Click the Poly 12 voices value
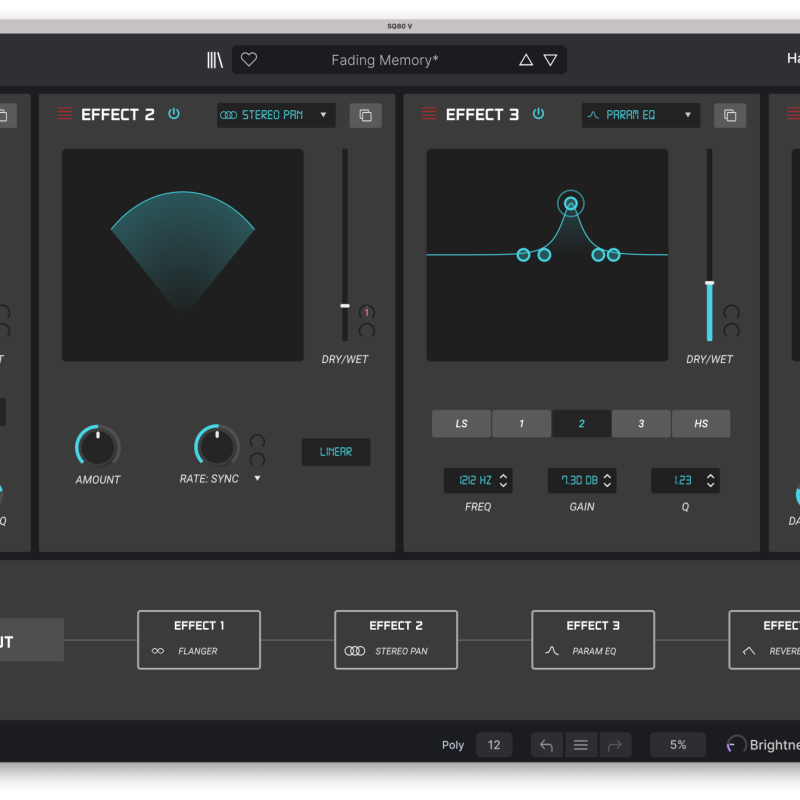Image resolution: width=800 pixels, height=800 pixels. click(x=494, y=745)
